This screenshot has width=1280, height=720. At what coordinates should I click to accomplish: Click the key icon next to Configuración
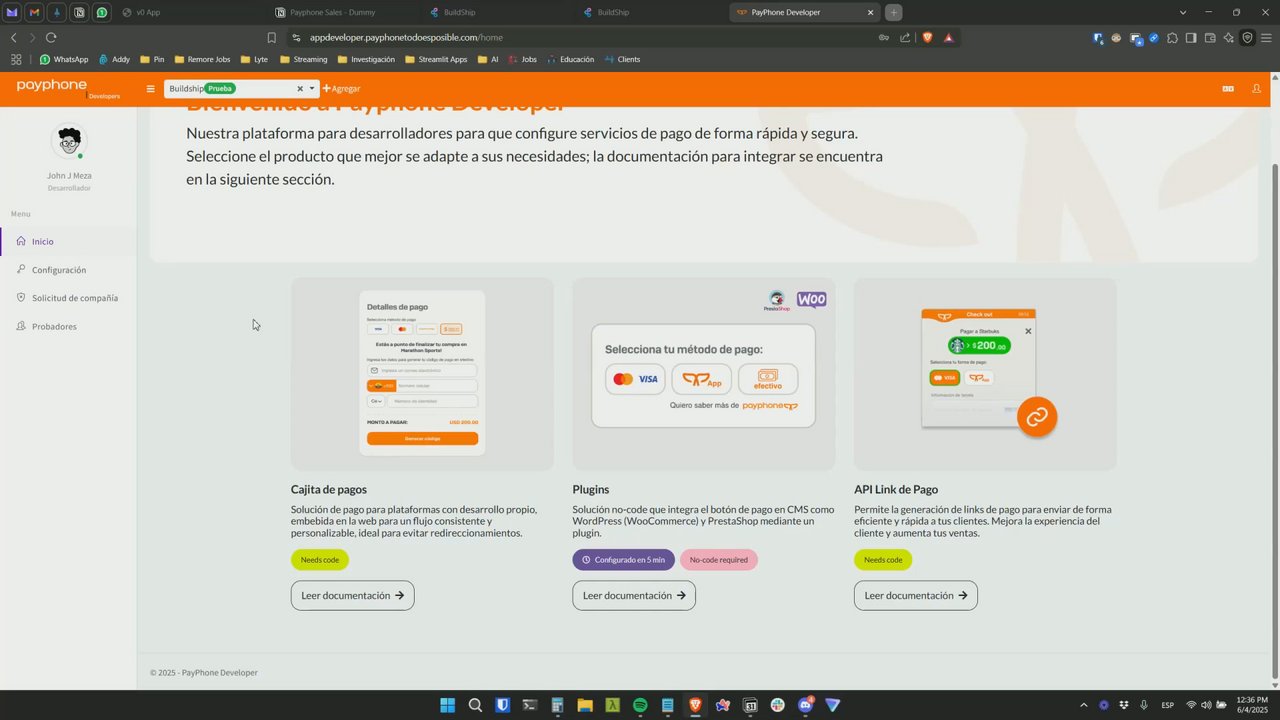pyautogui.click(x=21, y=269)
